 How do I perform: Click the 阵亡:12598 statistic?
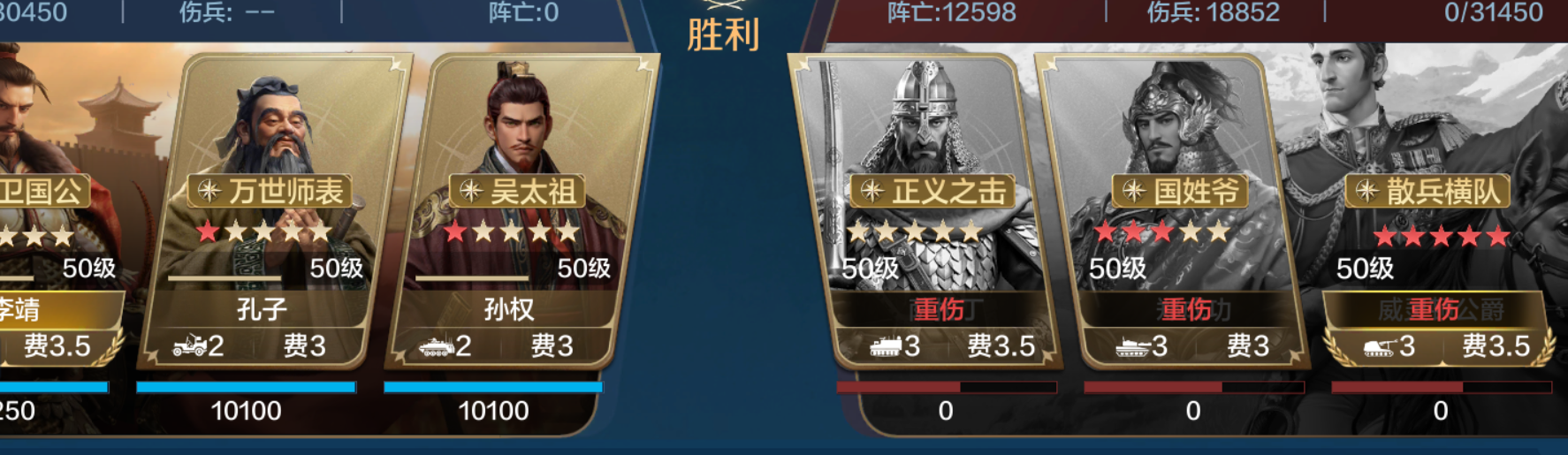(952, 12)
